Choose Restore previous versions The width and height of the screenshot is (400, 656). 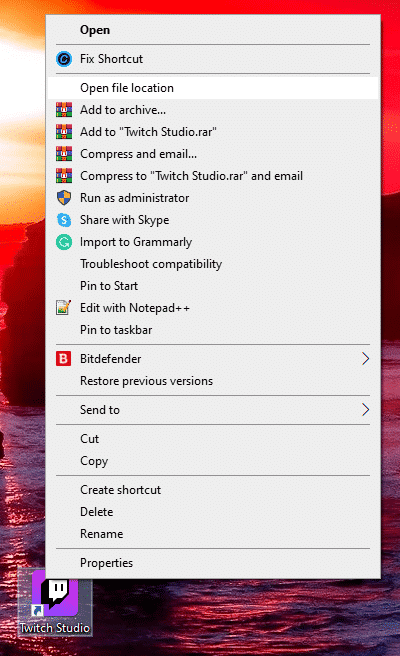point(213,381)
